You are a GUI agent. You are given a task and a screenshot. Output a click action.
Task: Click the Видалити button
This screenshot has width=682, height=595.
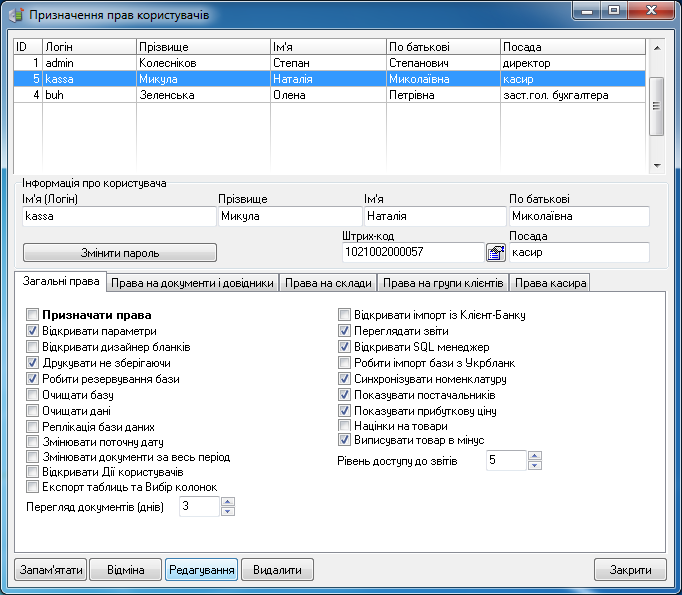pos(277,570)
